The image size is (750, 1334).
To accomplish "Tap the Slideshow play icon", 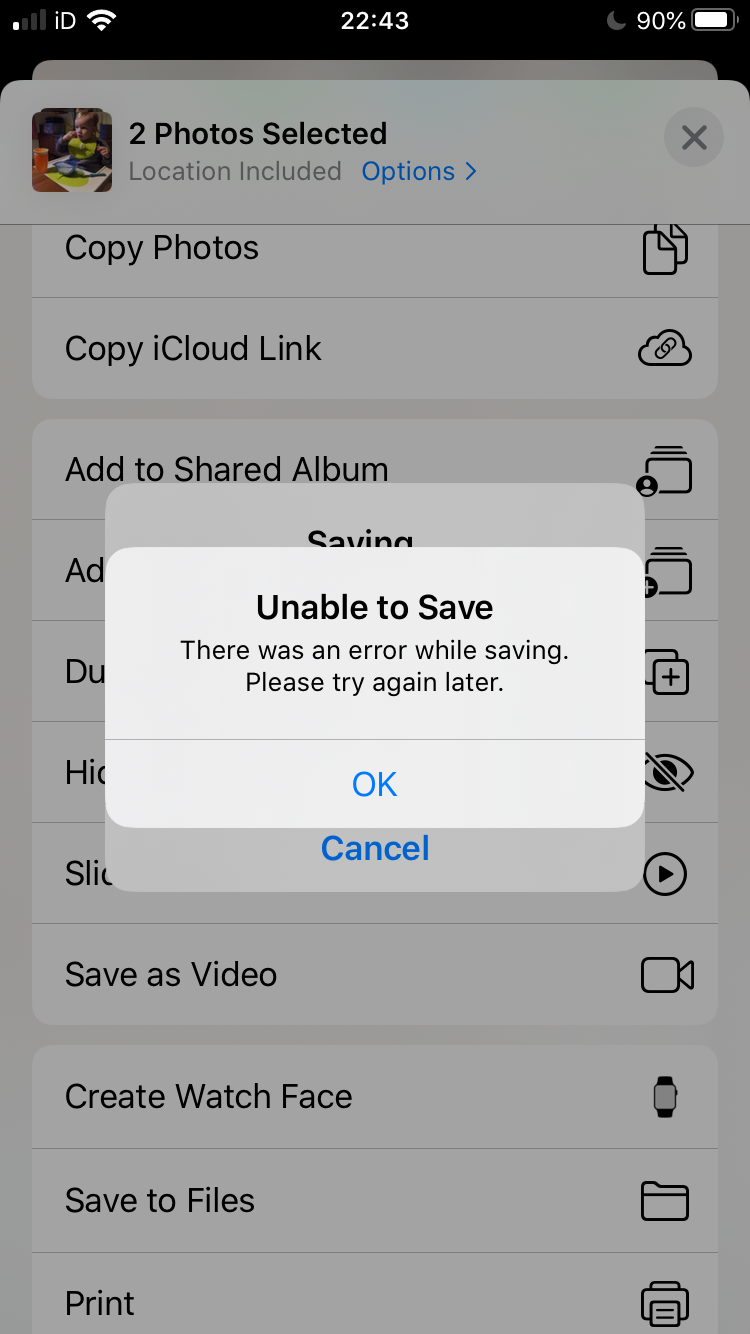I will pos(665,874).
